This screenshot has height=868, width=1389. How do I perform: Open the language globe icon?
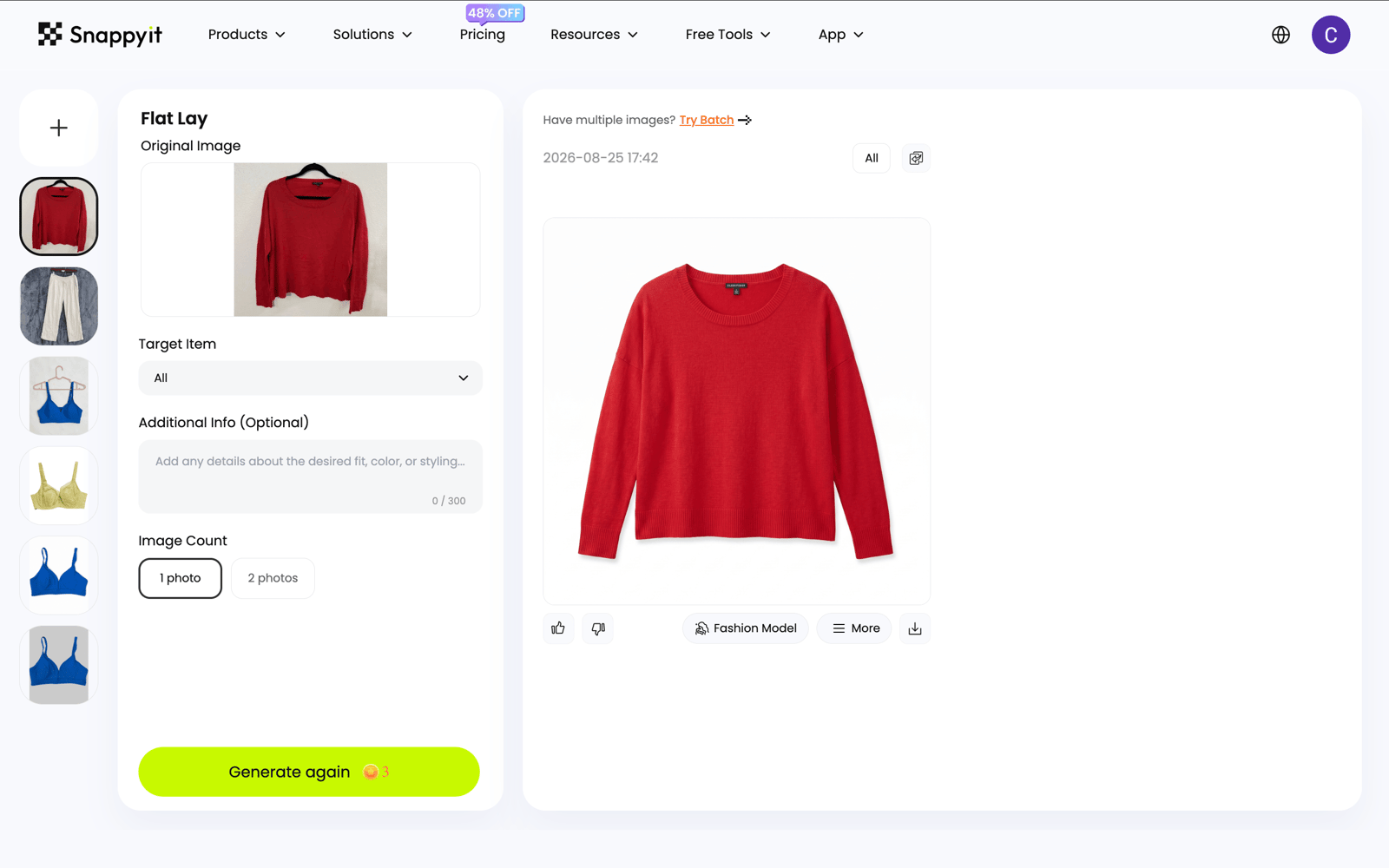click(1280, 35)
